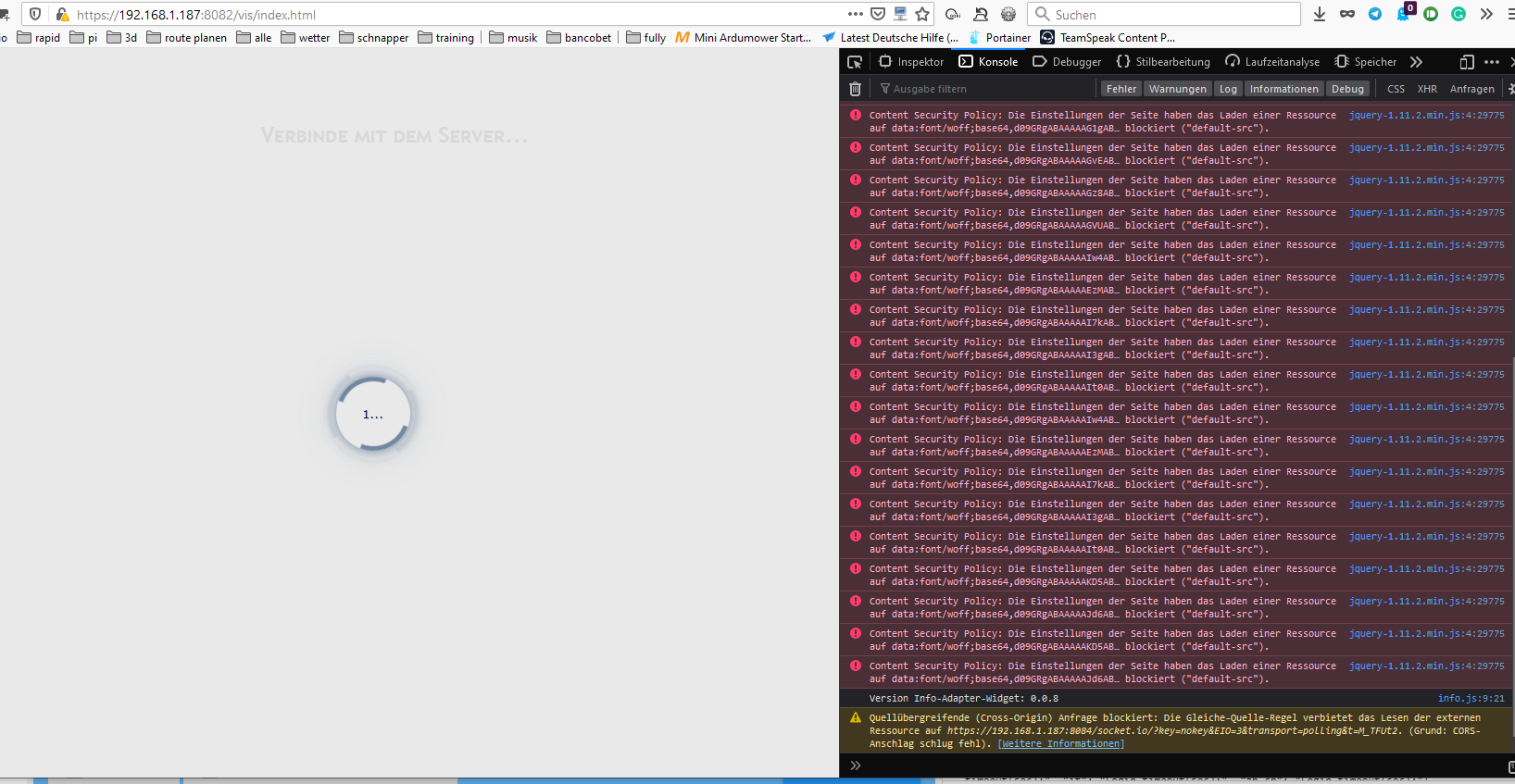Open the first jquery-1.11.2.min.js source link

tap(1426, 115)
